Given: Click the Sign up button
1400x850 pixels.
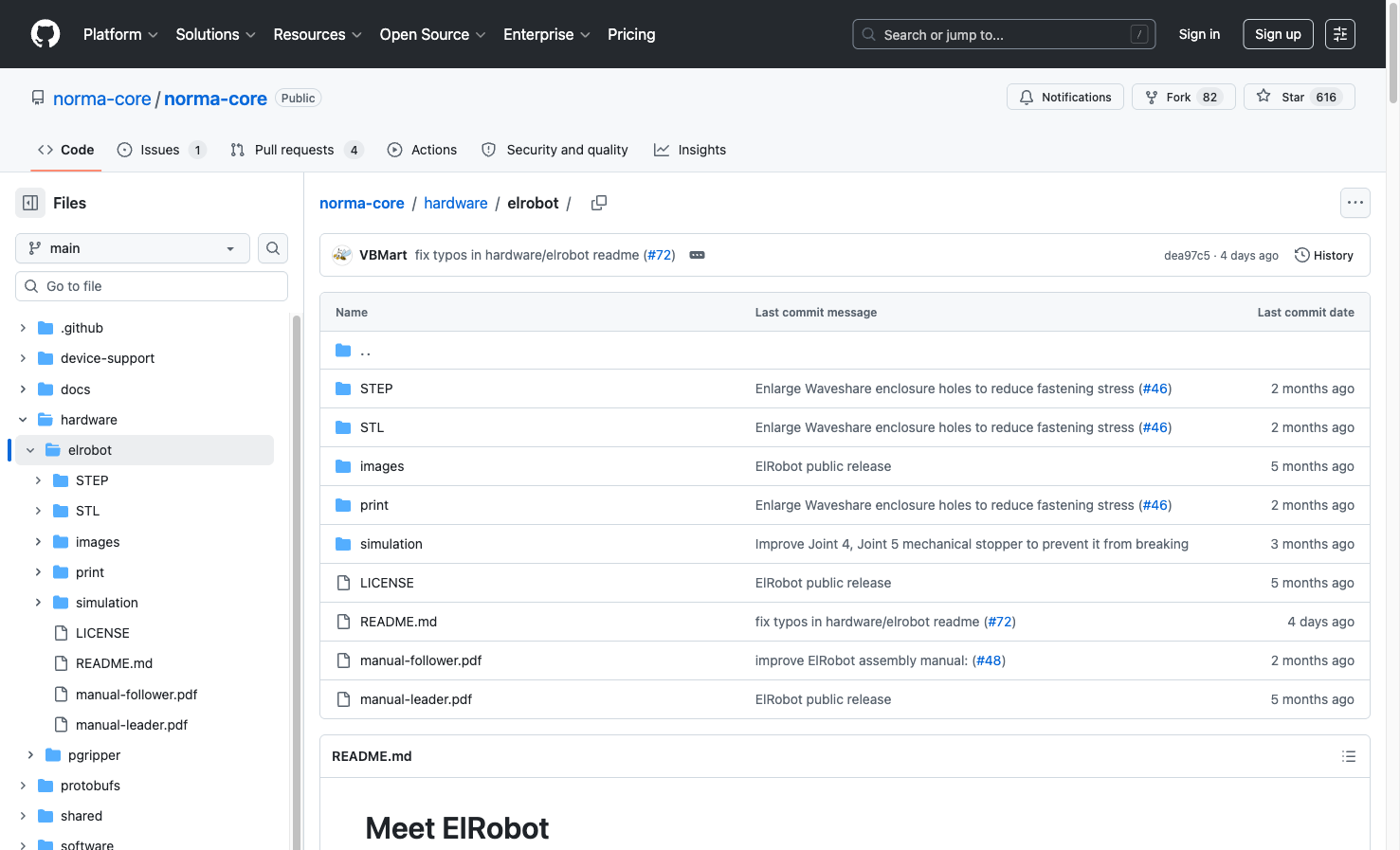Looking at the screenshot, I should pyautogui.click(x=1278, y=34).
